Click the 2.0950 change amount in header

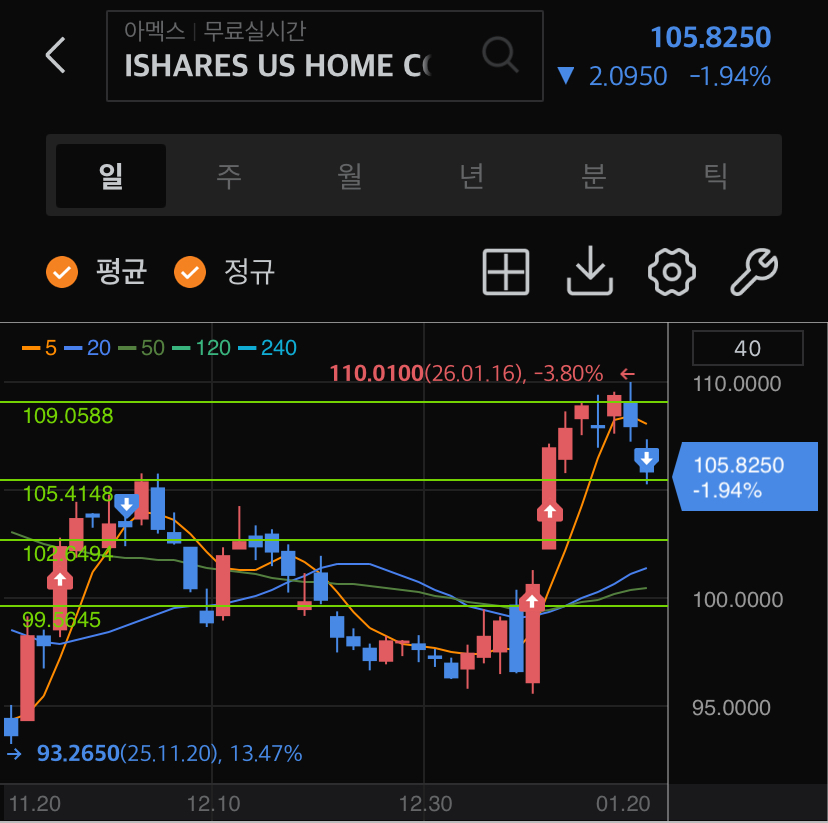pyautogui.click(x=628, y=77)
